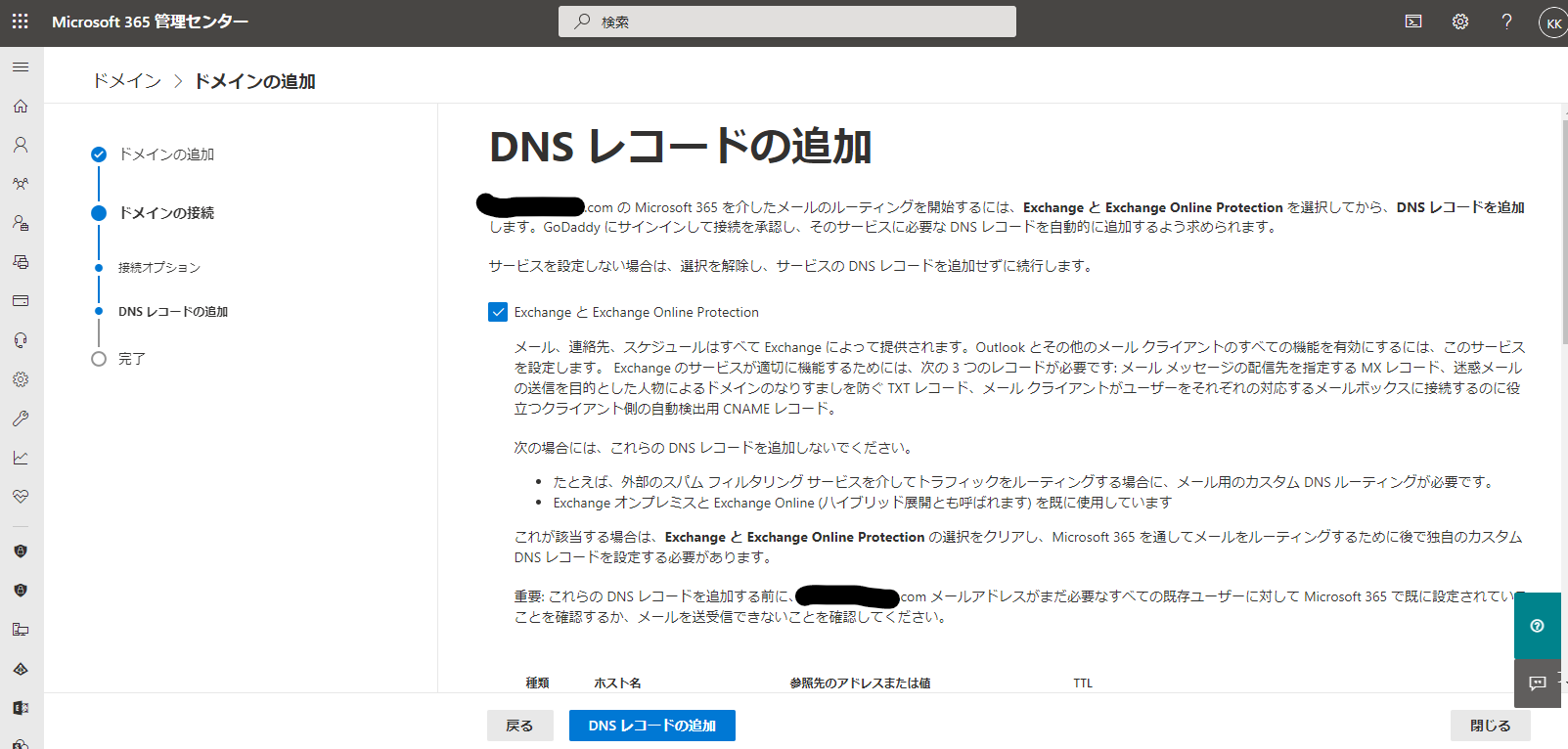Collapse the navigation menu via hamburger icon
Image resolution: width=1568 pixels, height=749 pixels.
[21, 66]
